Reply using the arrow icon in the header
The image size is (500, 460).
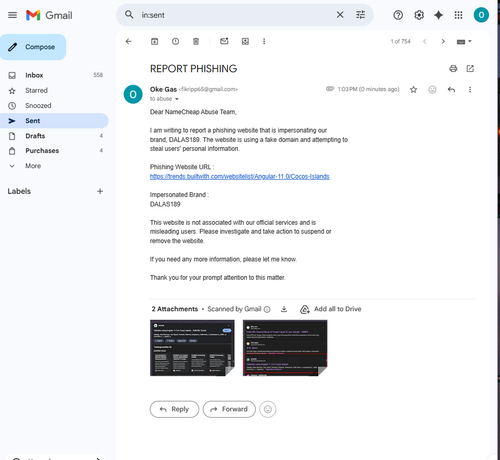(451, 89)
